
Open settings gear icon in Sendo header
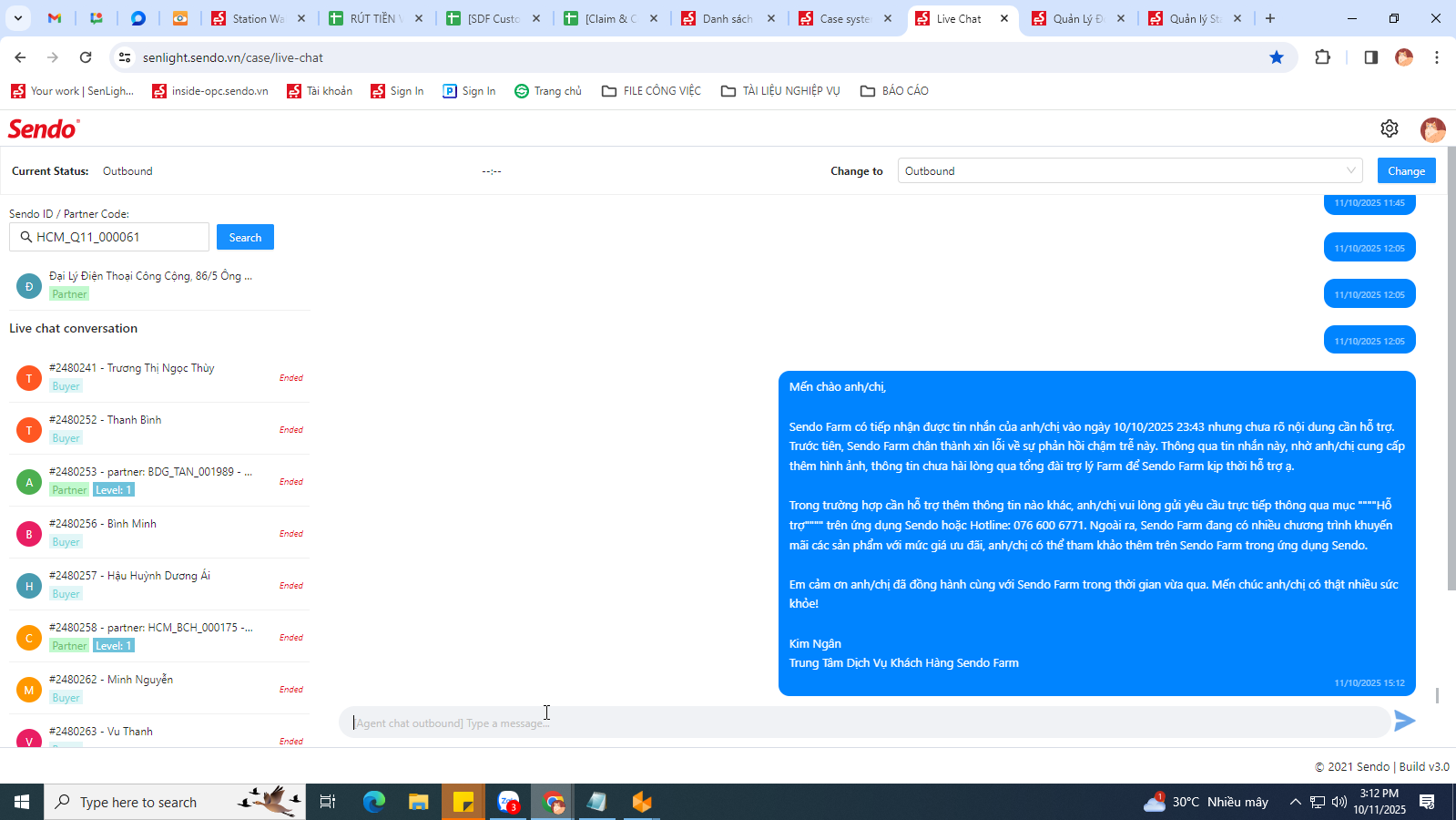tap(1389, 128)
